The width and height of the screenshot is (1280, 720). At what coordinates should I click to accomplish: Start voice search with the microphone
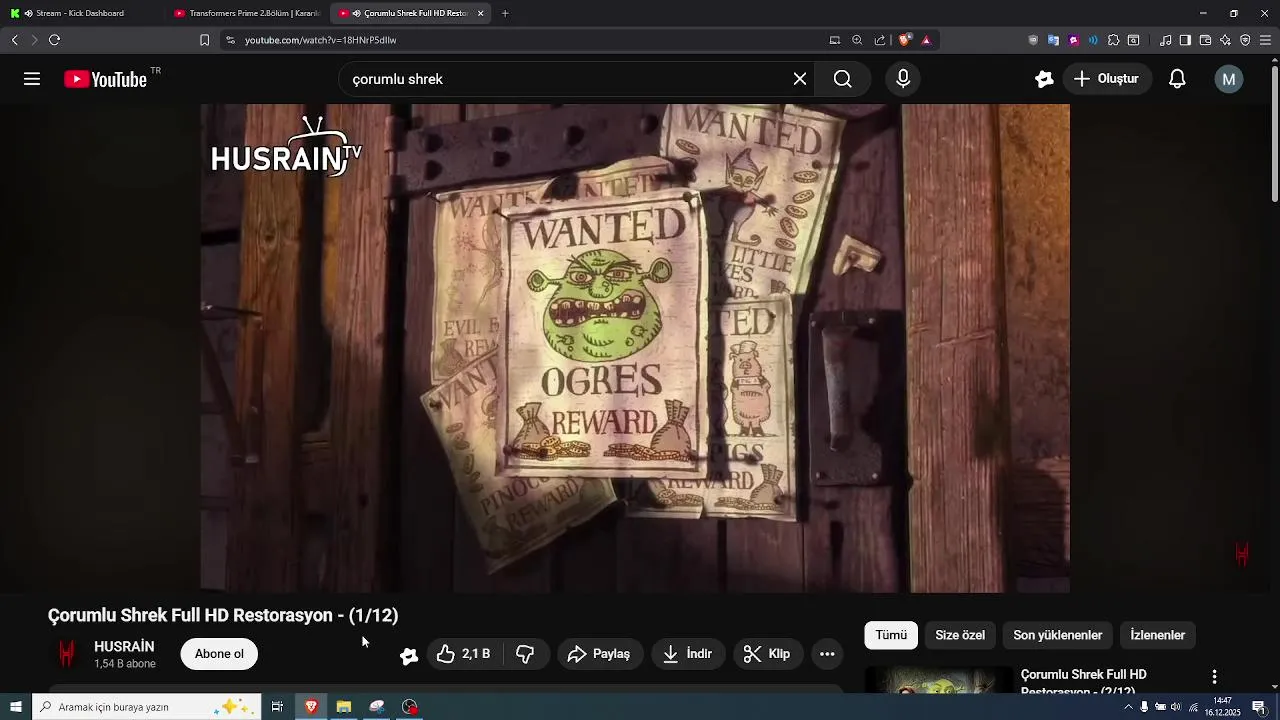coord(903,79)
